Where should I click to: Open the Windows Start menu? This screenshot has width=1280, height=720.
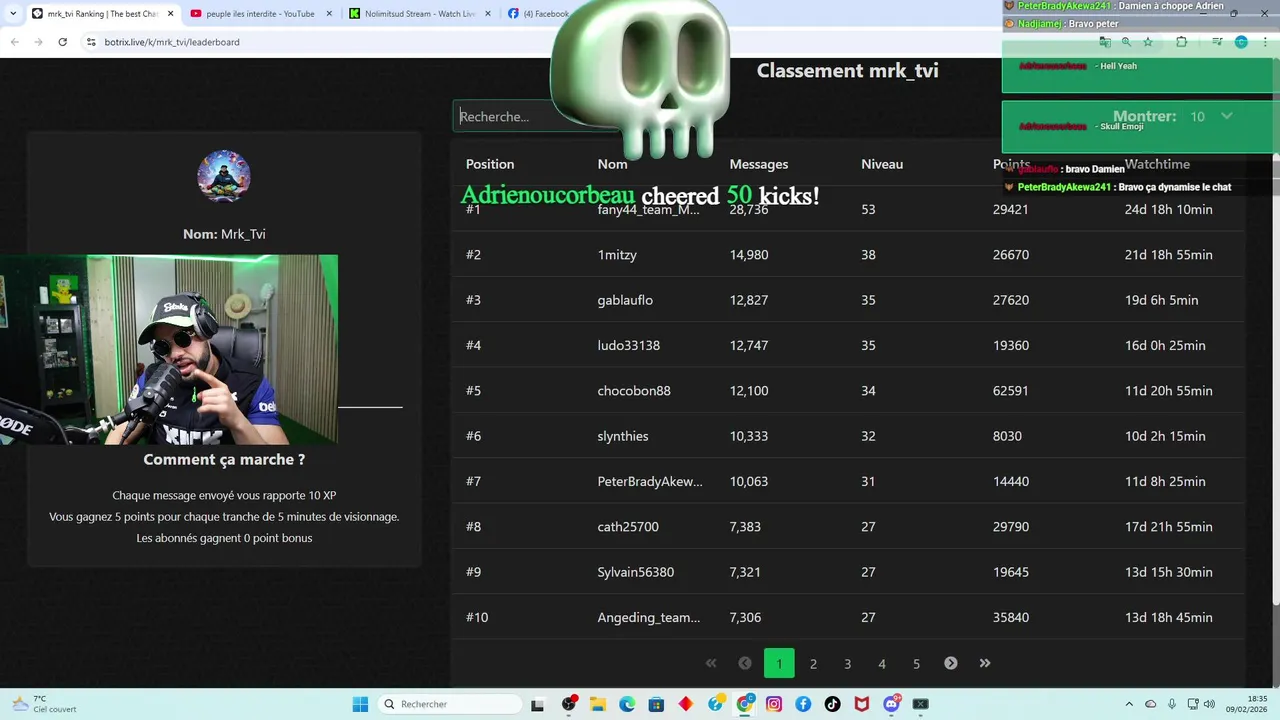click(x=360, y=704)
